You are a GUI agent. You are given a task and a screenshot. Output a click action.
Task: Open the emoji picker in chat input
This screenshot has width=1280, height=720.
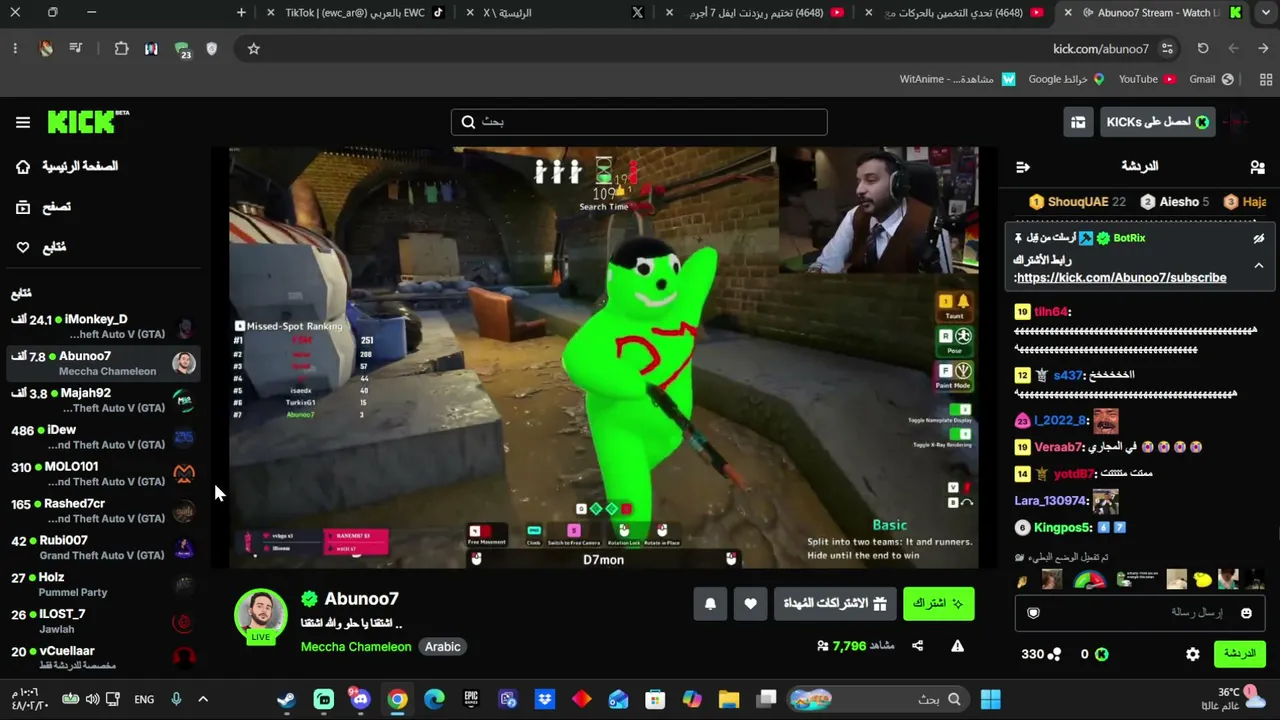pyautogui.click(x=1246, y=613)
